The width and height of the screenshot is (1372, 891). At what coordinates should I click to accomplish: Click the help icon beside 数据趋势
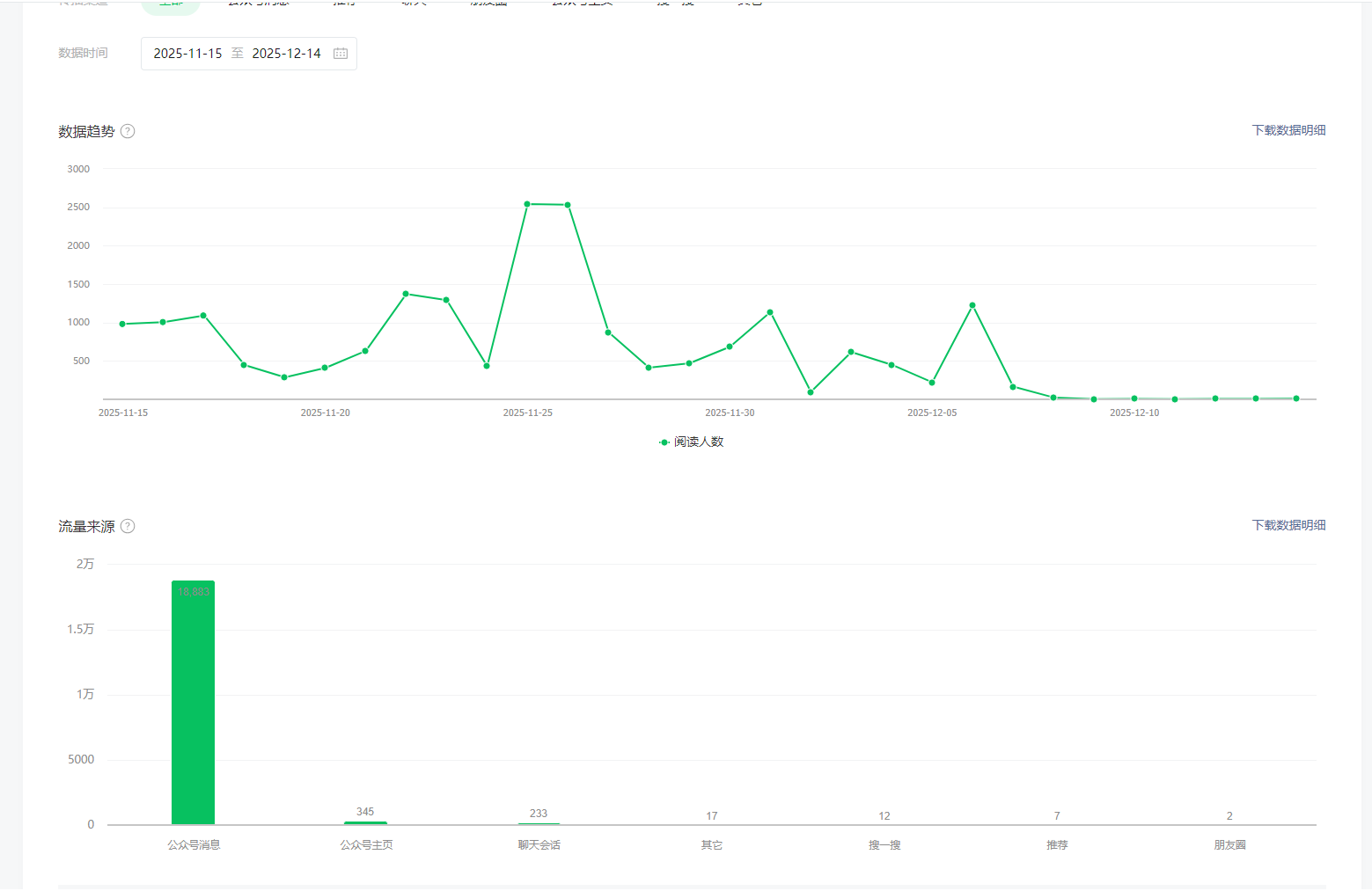pos(128,131)
